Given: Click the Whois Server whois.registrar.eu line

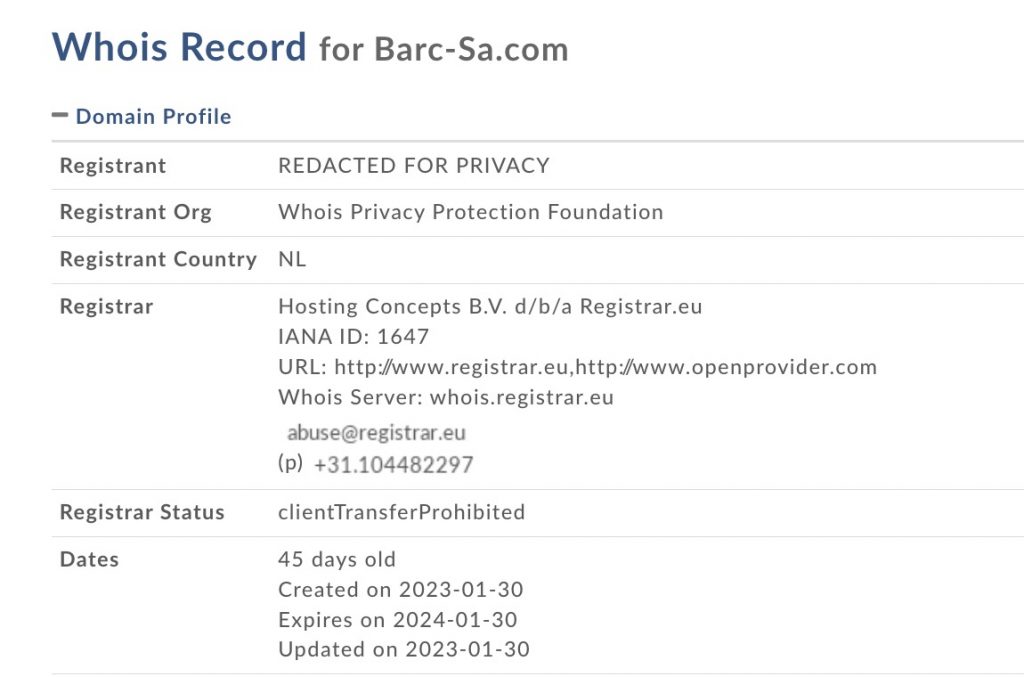Looking at the screenshot, I should click(x=445, y=397).
